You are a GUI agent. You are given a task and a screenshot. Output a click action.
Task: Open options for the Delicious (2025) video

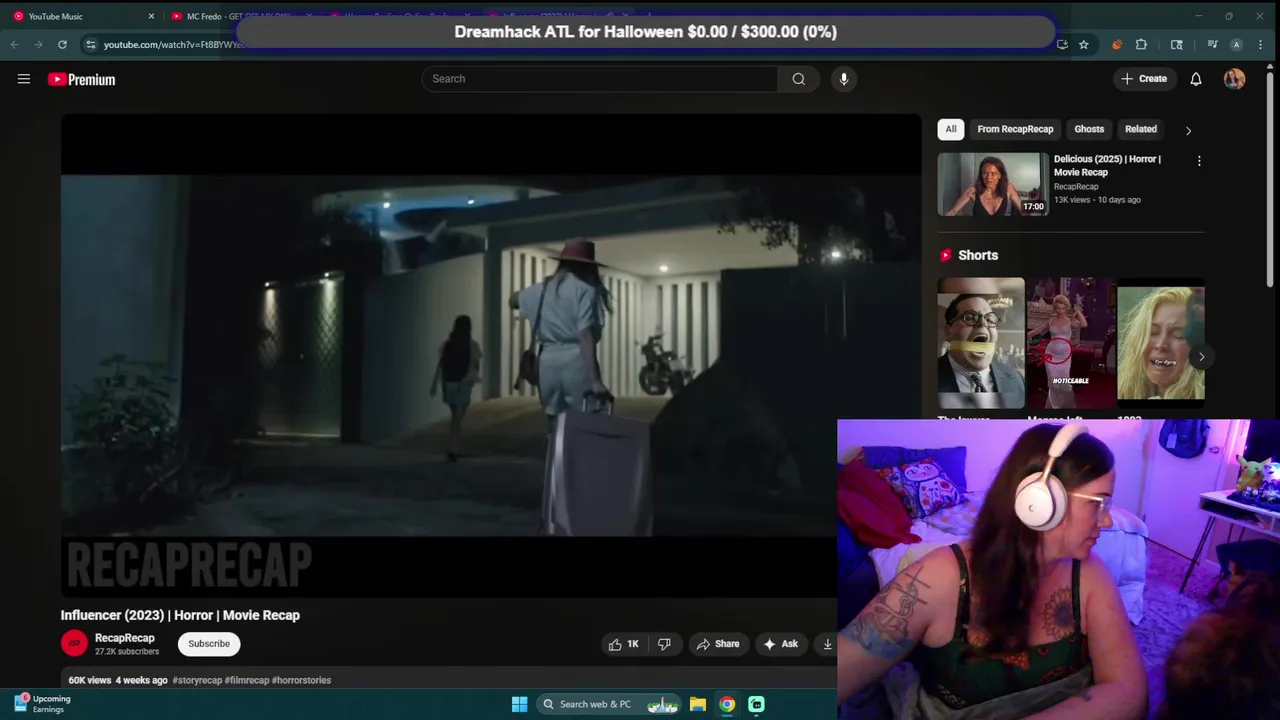[x=1199, y=160]
